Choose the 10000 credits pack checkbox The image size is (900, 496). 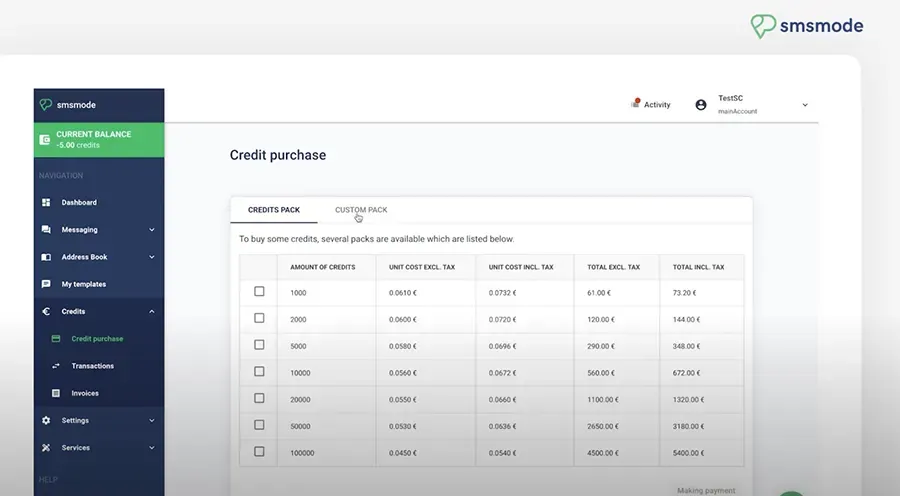click(259, 371)
